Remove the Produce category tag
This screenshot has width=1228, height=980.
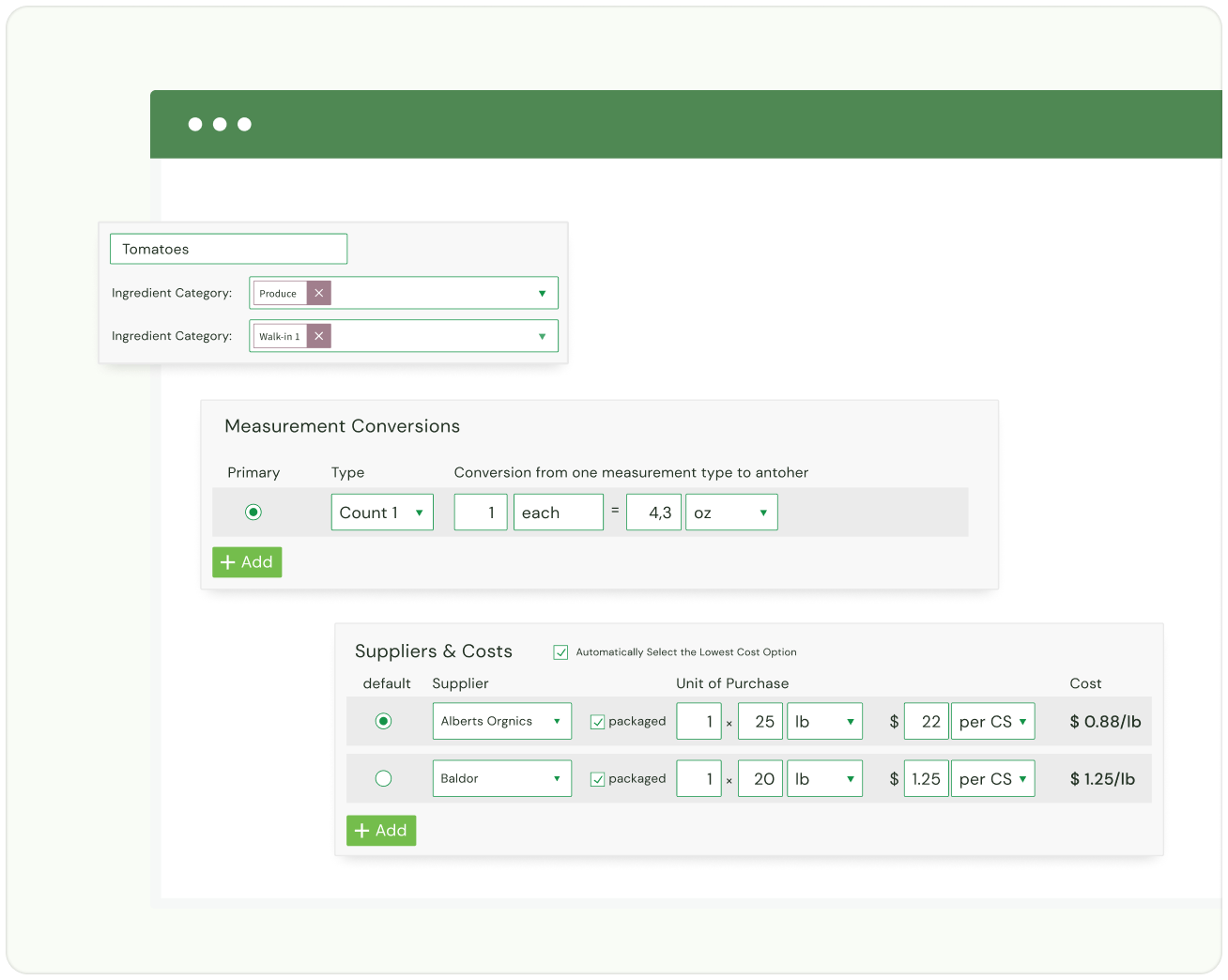tap(318, 293)
